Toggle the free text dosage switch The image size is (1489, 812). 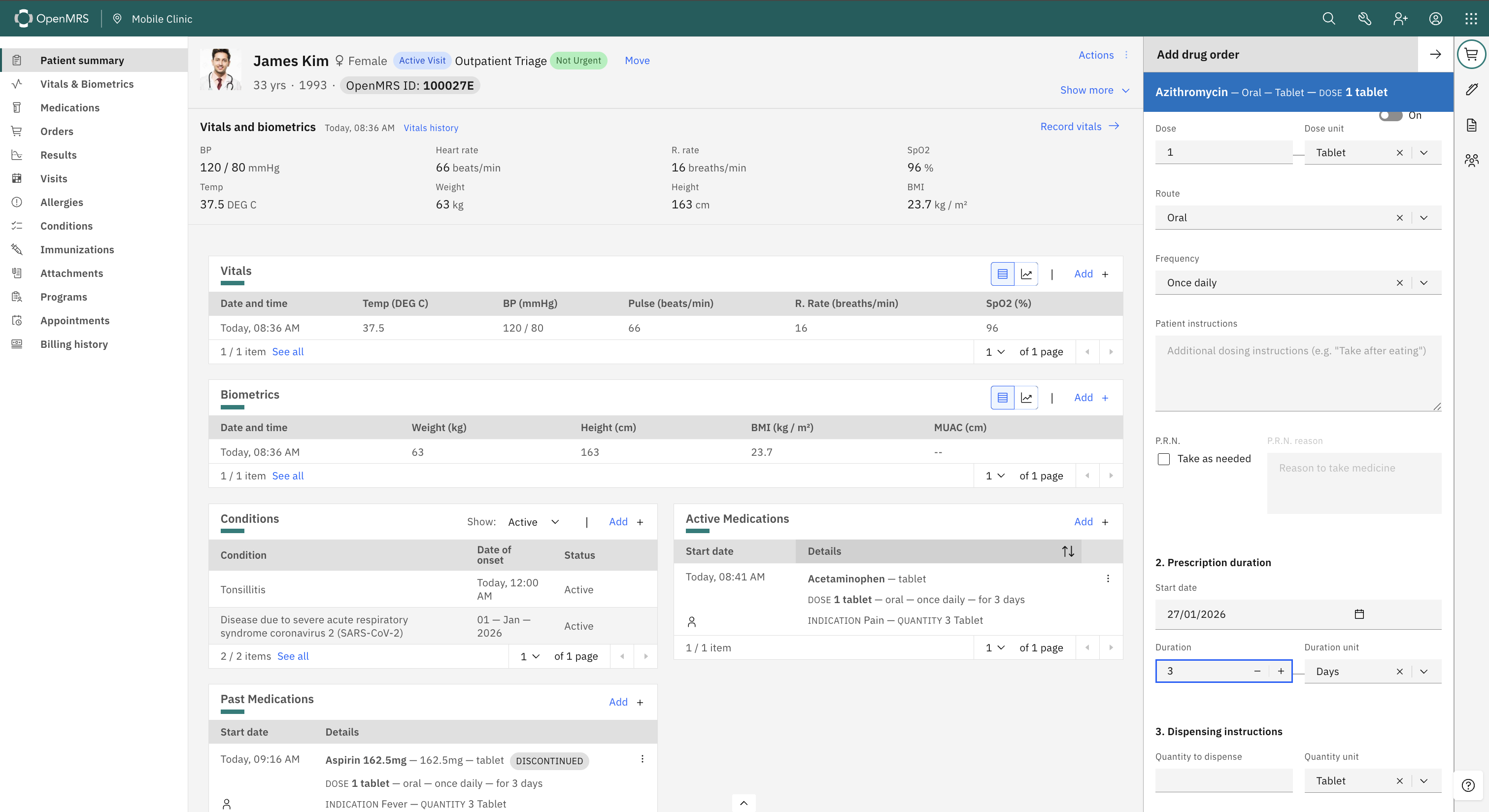click(x=1390, y=116)
